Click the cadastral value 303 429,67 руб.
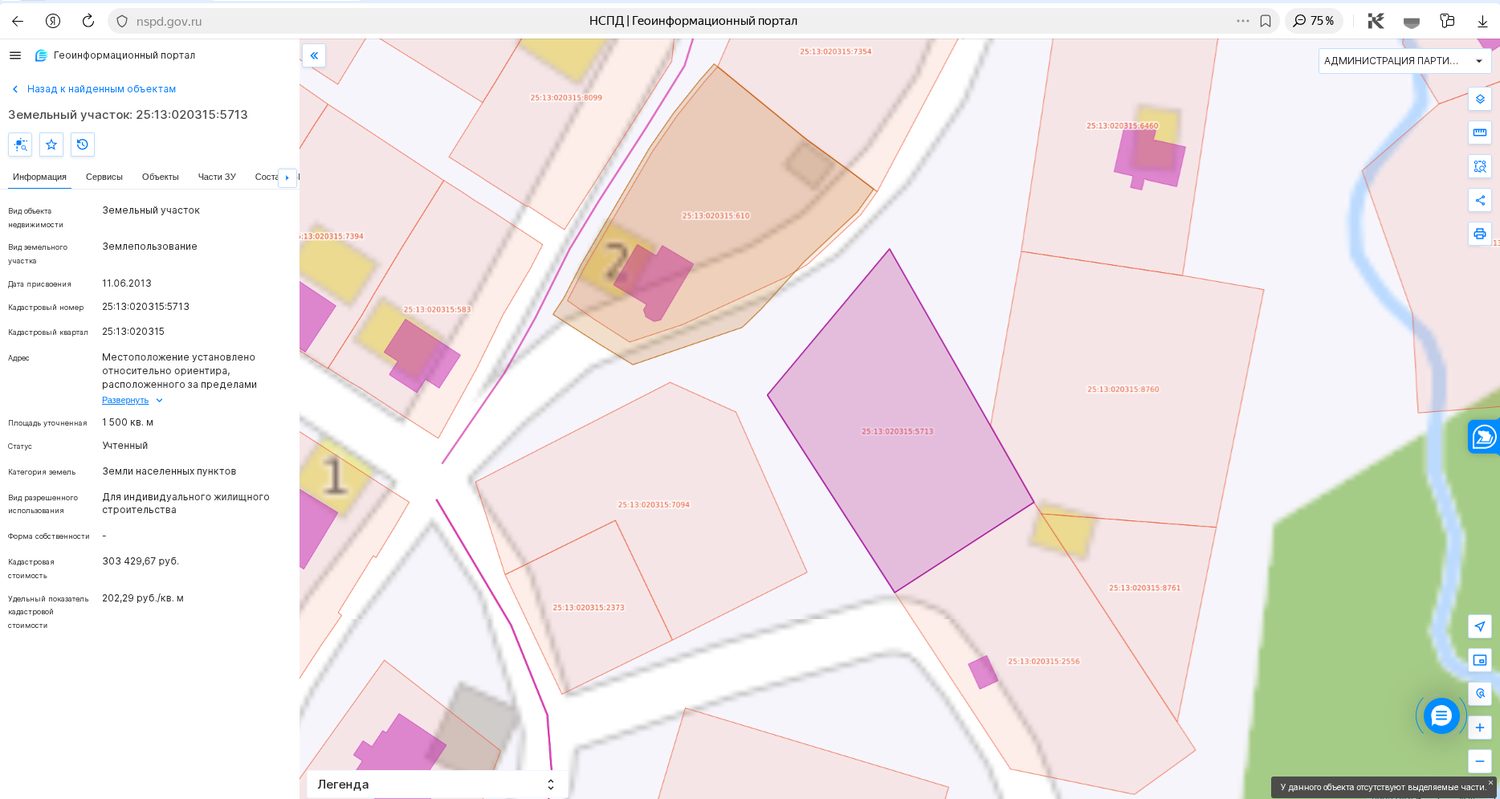1500x799 pixels. [141, 561]
